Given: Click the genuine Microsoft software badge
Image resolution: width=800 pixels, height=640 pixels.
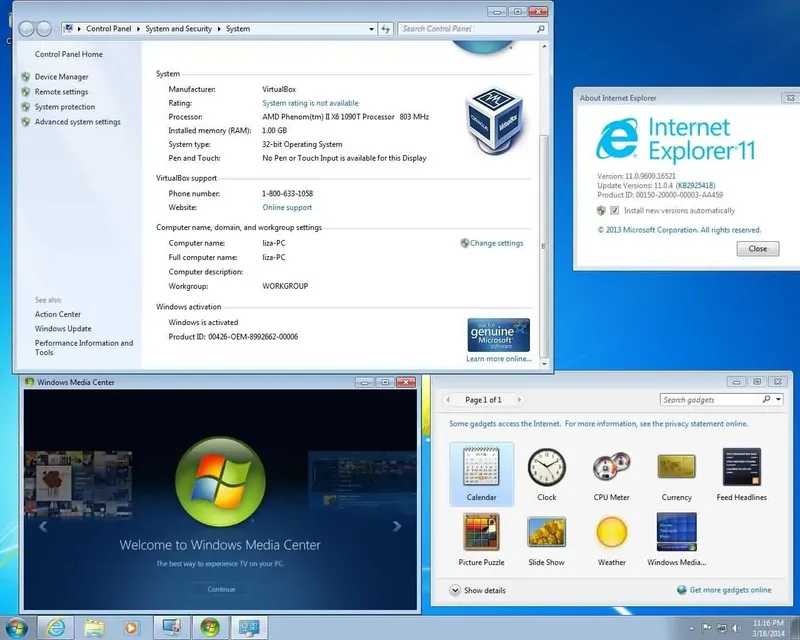Looking at the screenshot, I should tap(498, 335).
